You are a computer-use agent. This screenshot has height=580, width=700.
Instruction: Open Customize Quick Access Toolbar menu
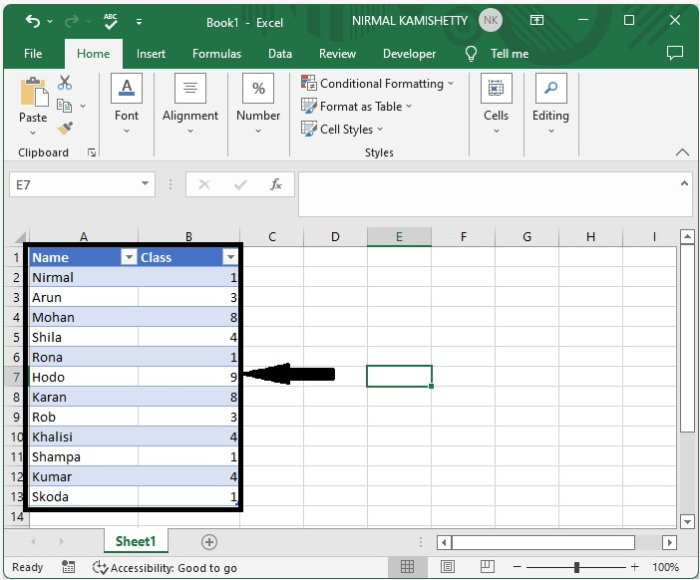(x=139, y=21)
